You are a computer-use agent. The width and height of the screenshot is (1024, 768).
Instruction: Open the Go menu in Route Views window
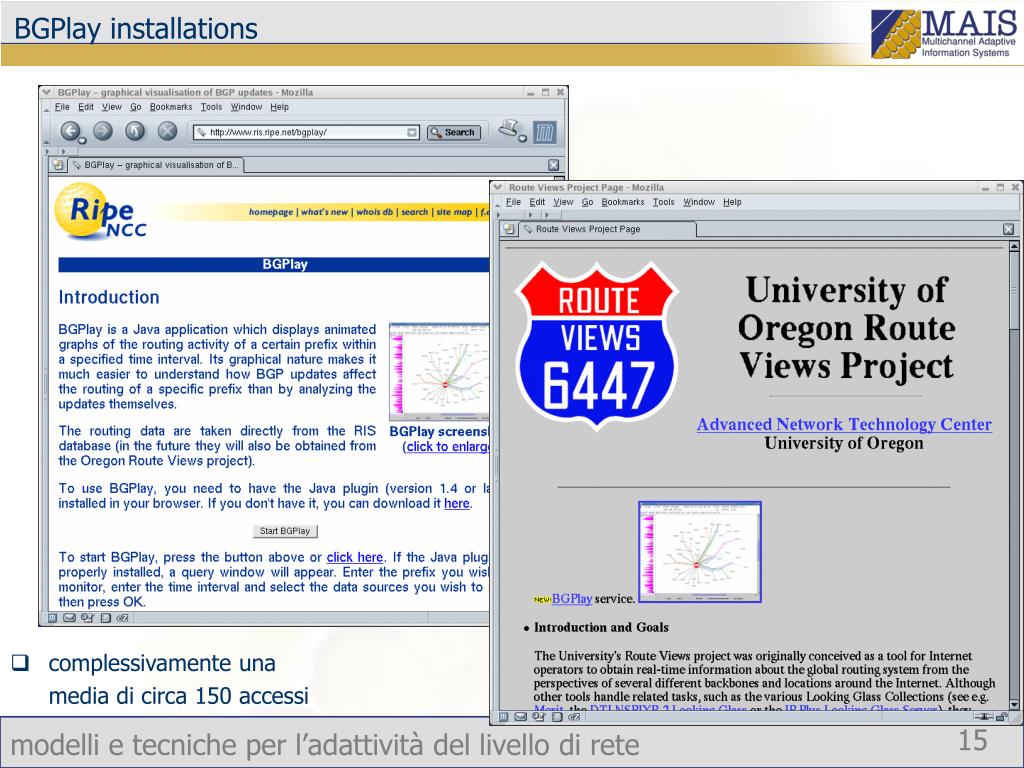click(x=588, y=202)
